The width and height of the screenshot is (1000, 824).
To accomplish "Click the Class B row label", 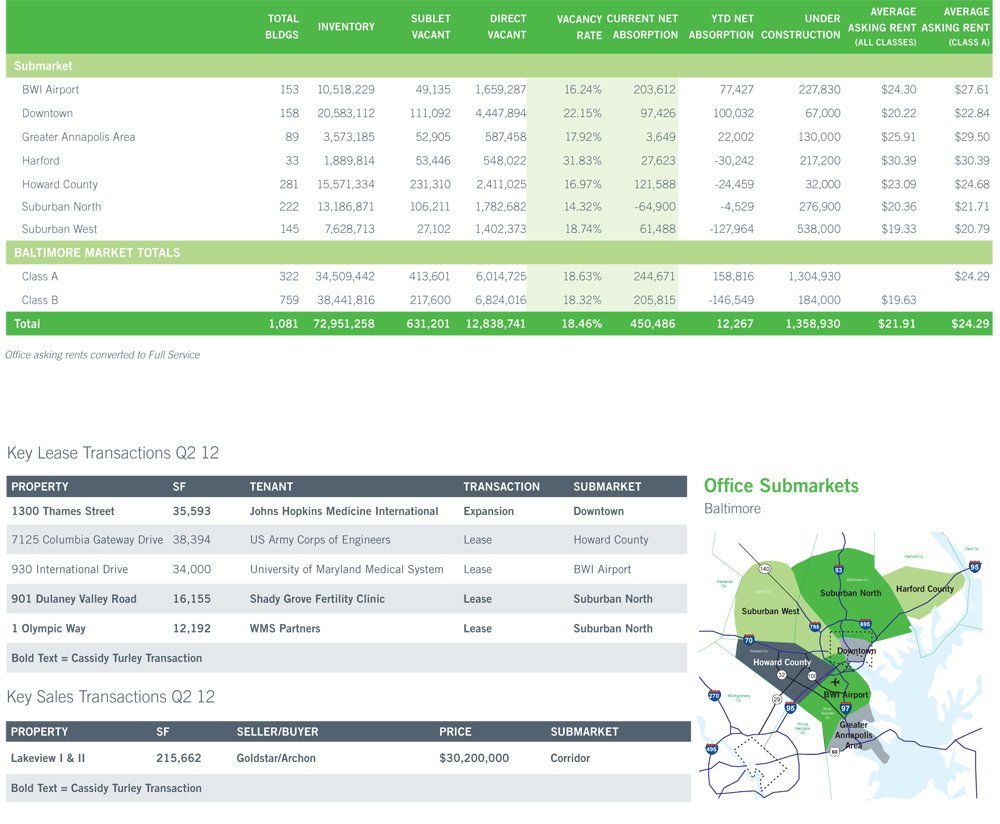I will click(40, 300).
